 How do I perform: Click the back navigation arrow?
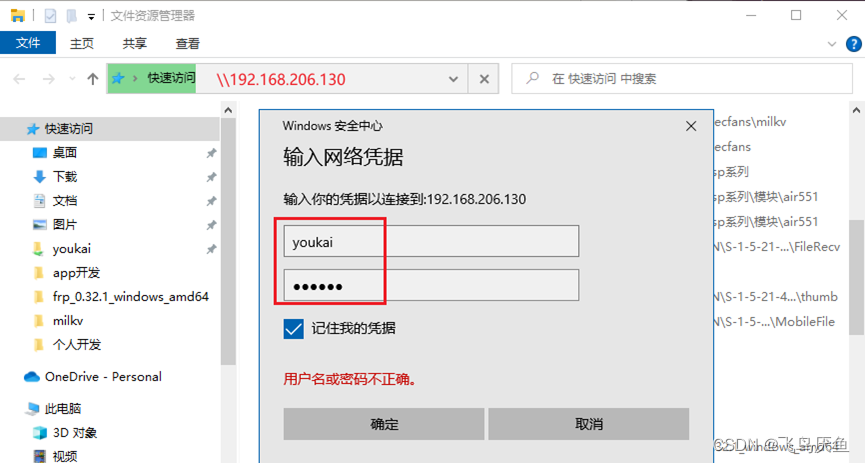pos(19,79)
